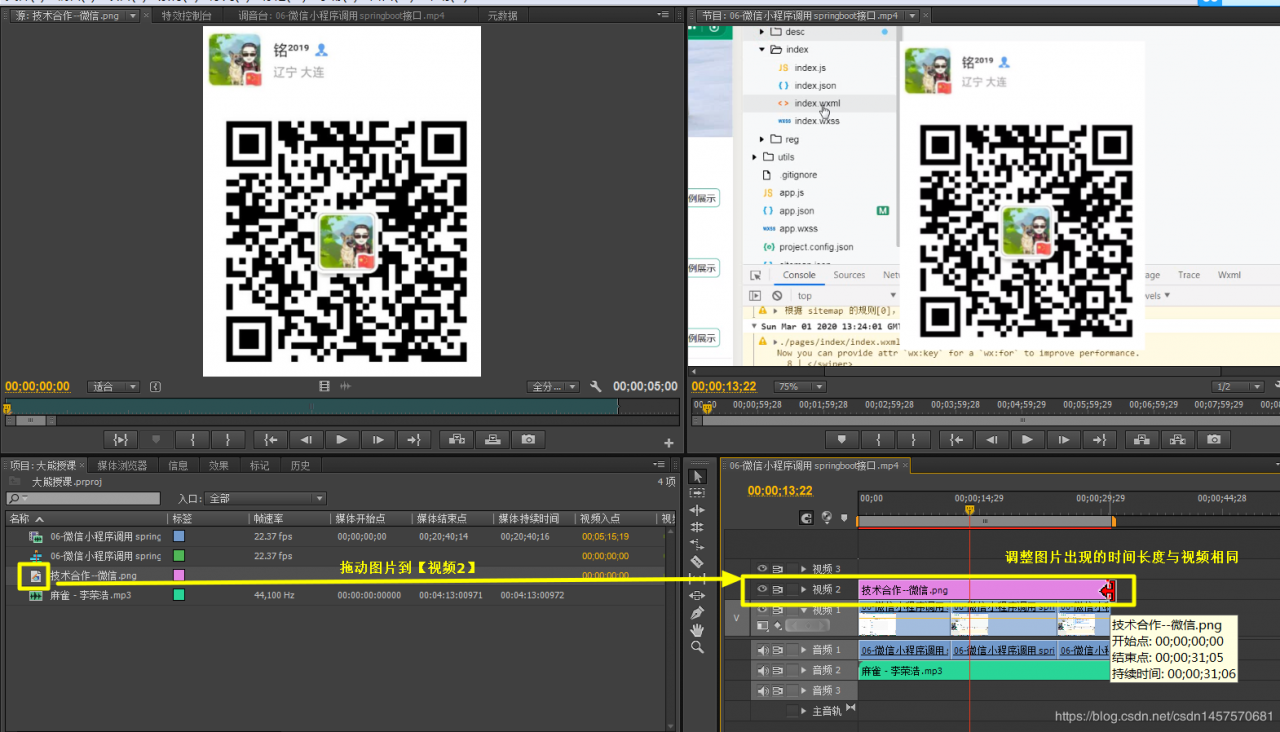The height and width of the screenshot is (732, 1280).
Task: Expand the 视频 3 track
Action: pyautogui.click(x=804, y=569)
